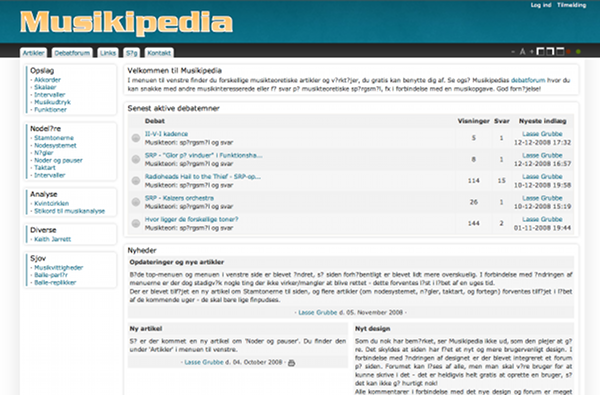Viewport: 600px width, 395px height.
Task: Open Noder og pauser link
Action: pyautogui.click(x=59, y=160)
